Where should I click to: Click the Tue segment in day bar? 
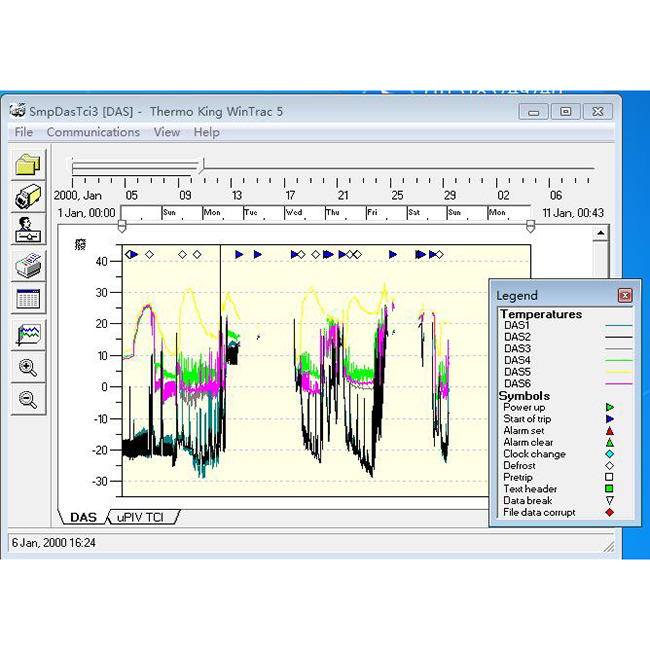(263, 213)
